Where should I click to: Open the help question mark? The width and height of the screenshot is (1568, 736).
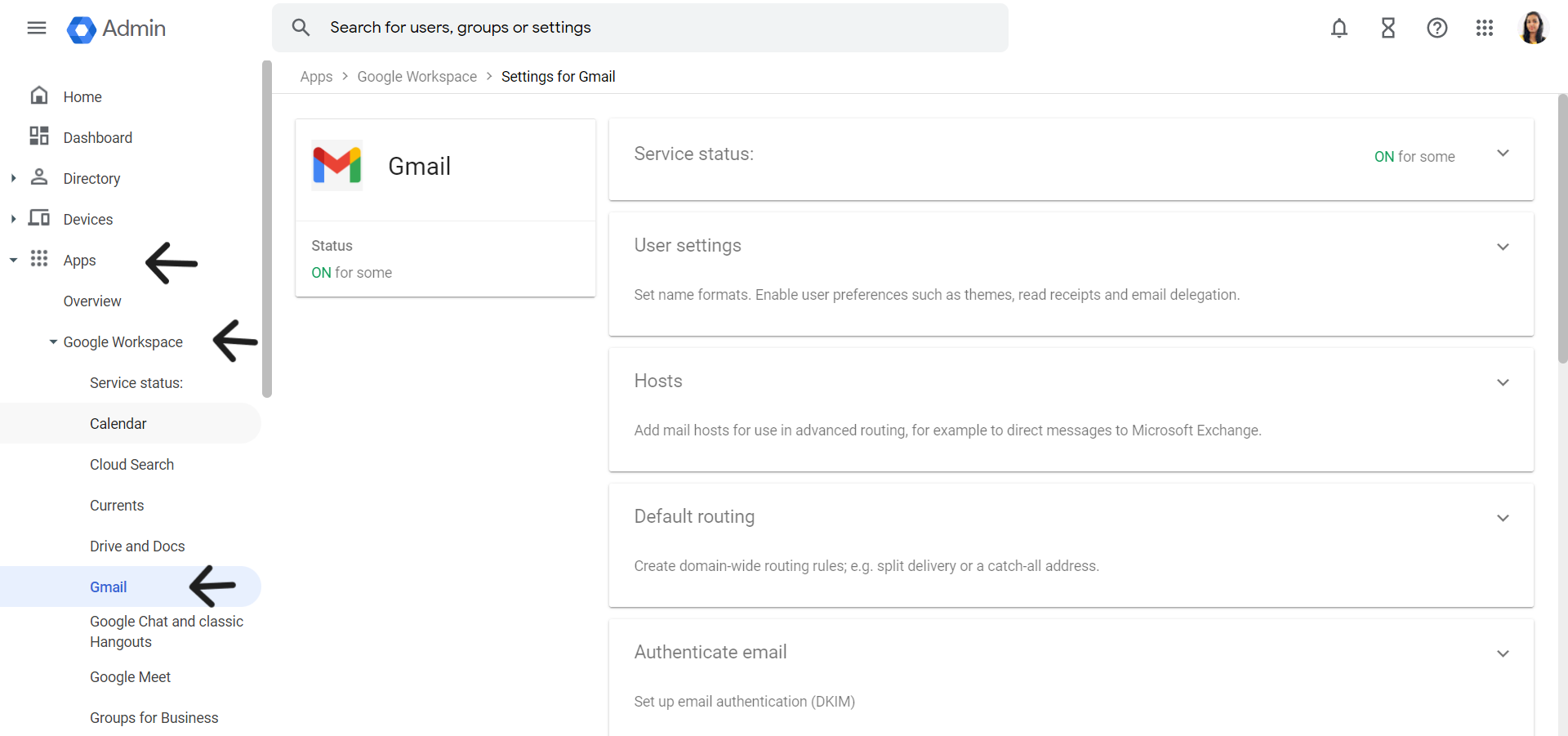1437,29
